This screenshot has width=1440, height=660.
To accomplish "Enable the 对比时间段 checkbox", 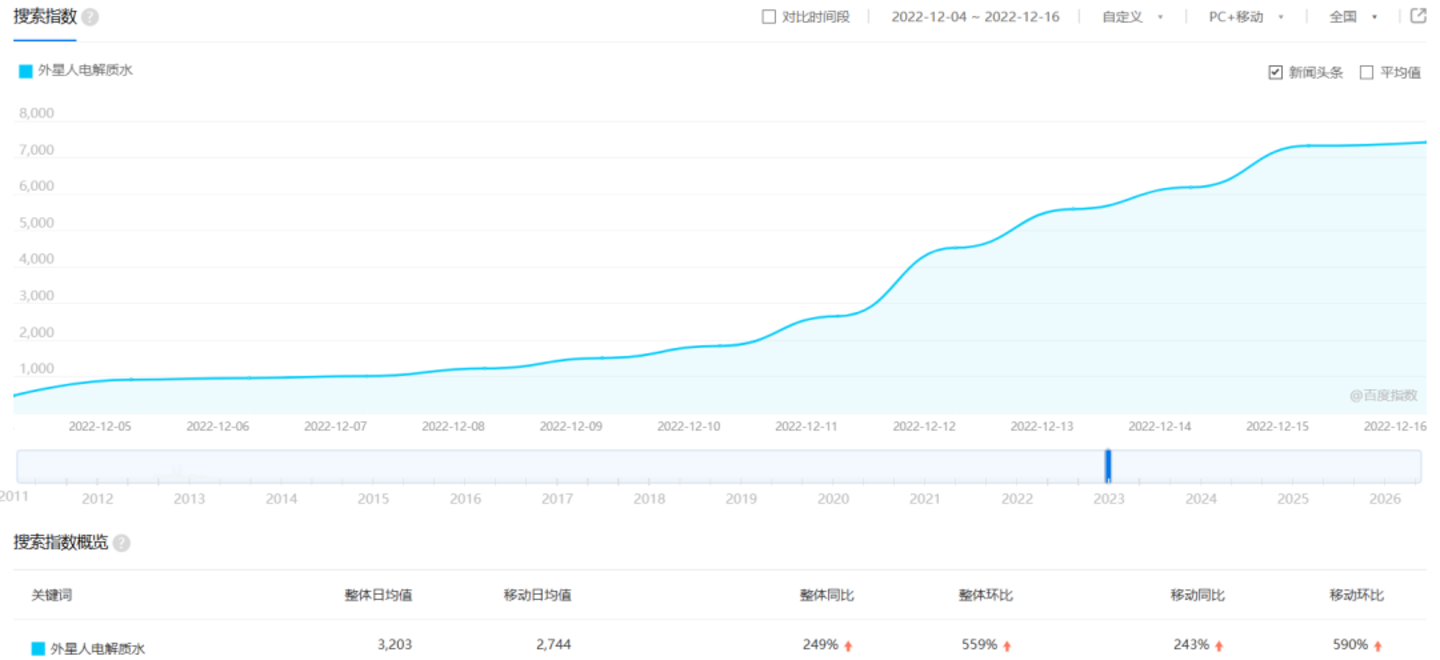I will click(769, 17).
